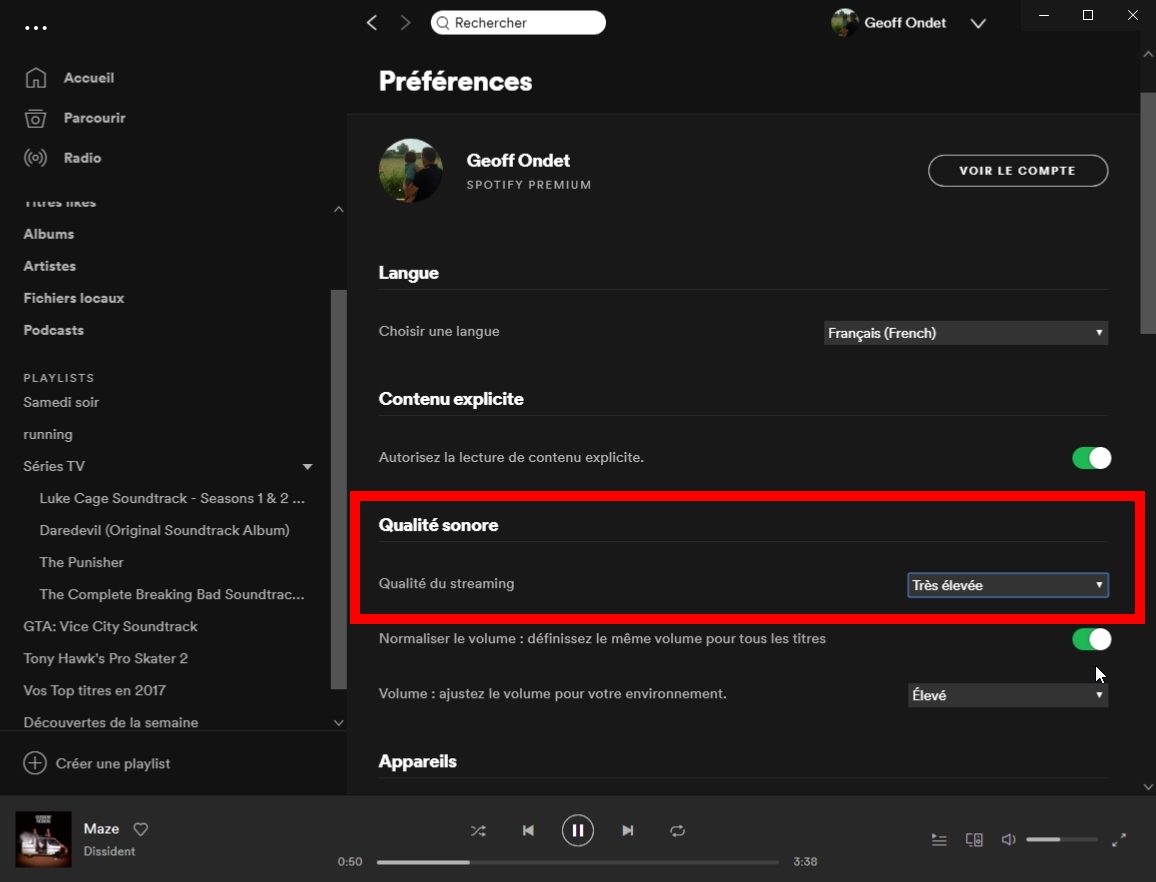Open Découvertes de la semaine playlist

coord(111,723)
